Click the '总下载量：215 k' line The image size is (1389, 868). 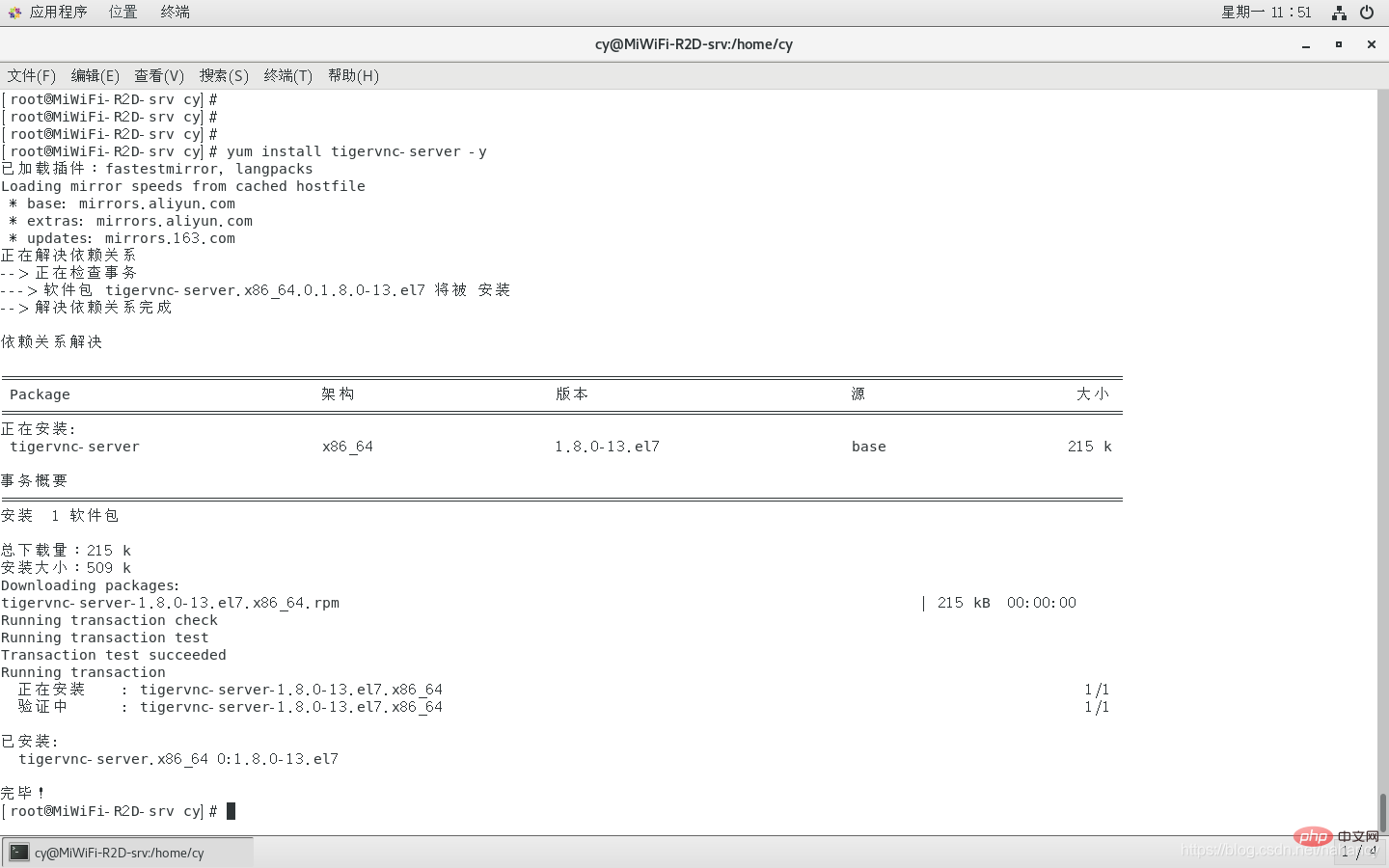click(66, 551)
